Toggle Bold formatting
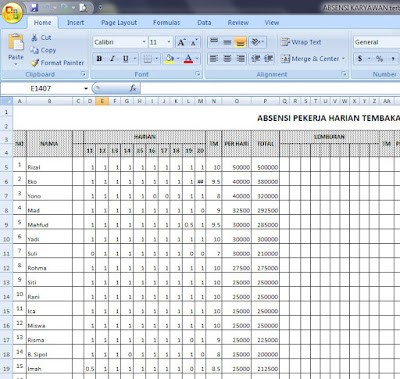 pos(99,59)
